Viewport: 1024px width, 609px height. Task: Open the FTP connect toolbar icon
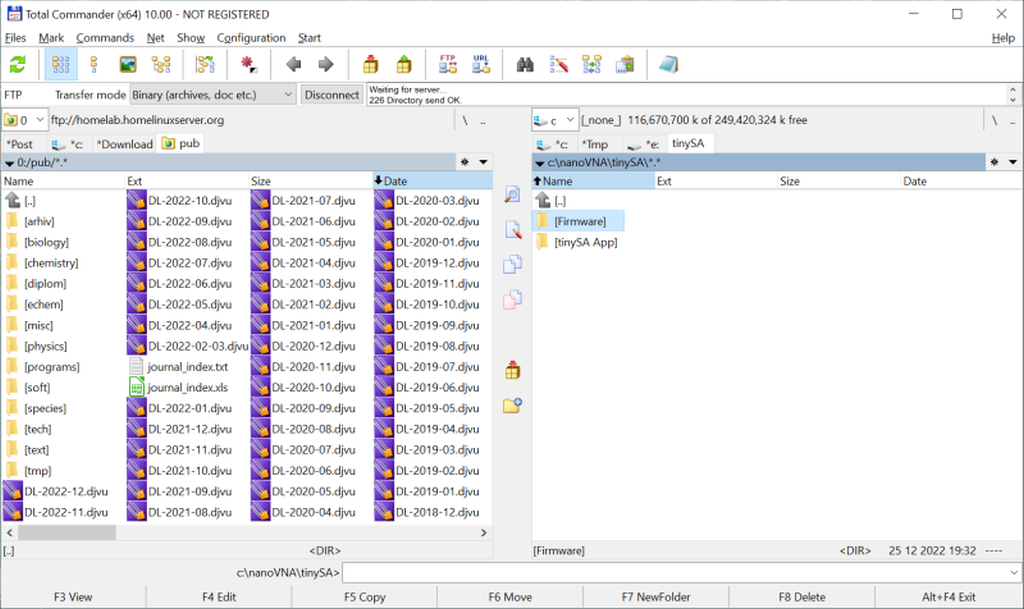coord(448,65)
